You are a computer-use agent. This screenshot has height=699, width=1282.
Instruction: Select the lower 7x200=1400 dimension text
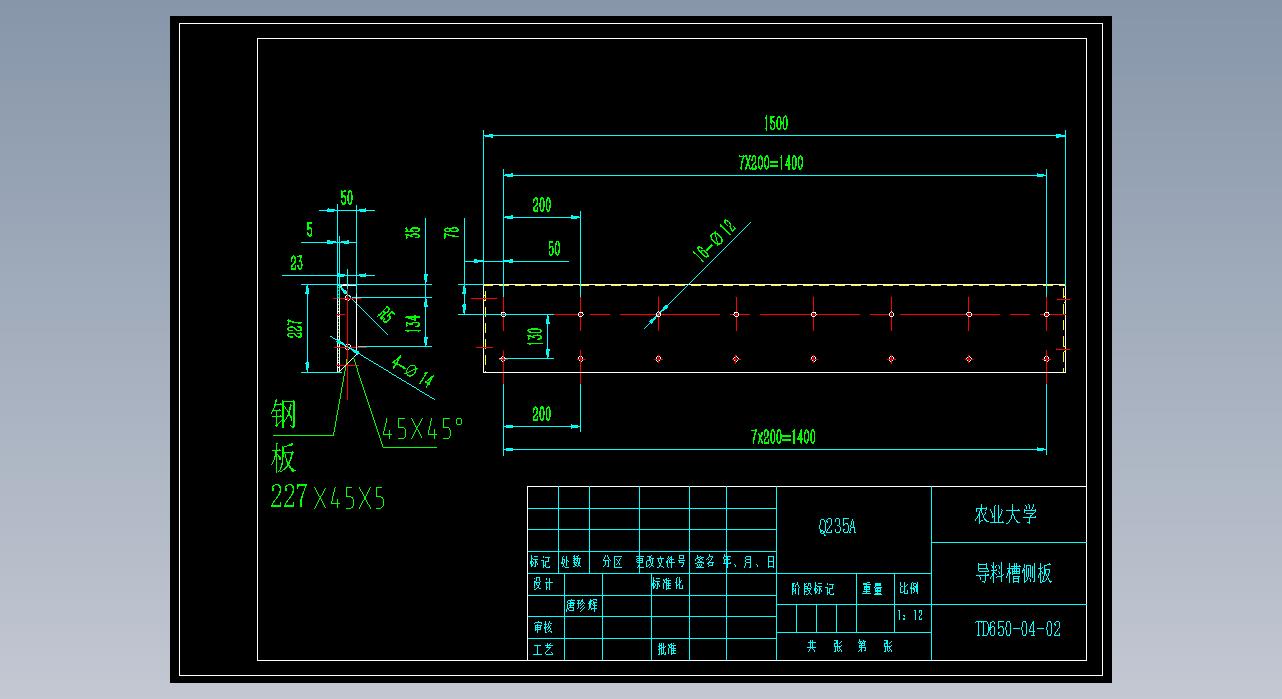click(x=783, y=437)
